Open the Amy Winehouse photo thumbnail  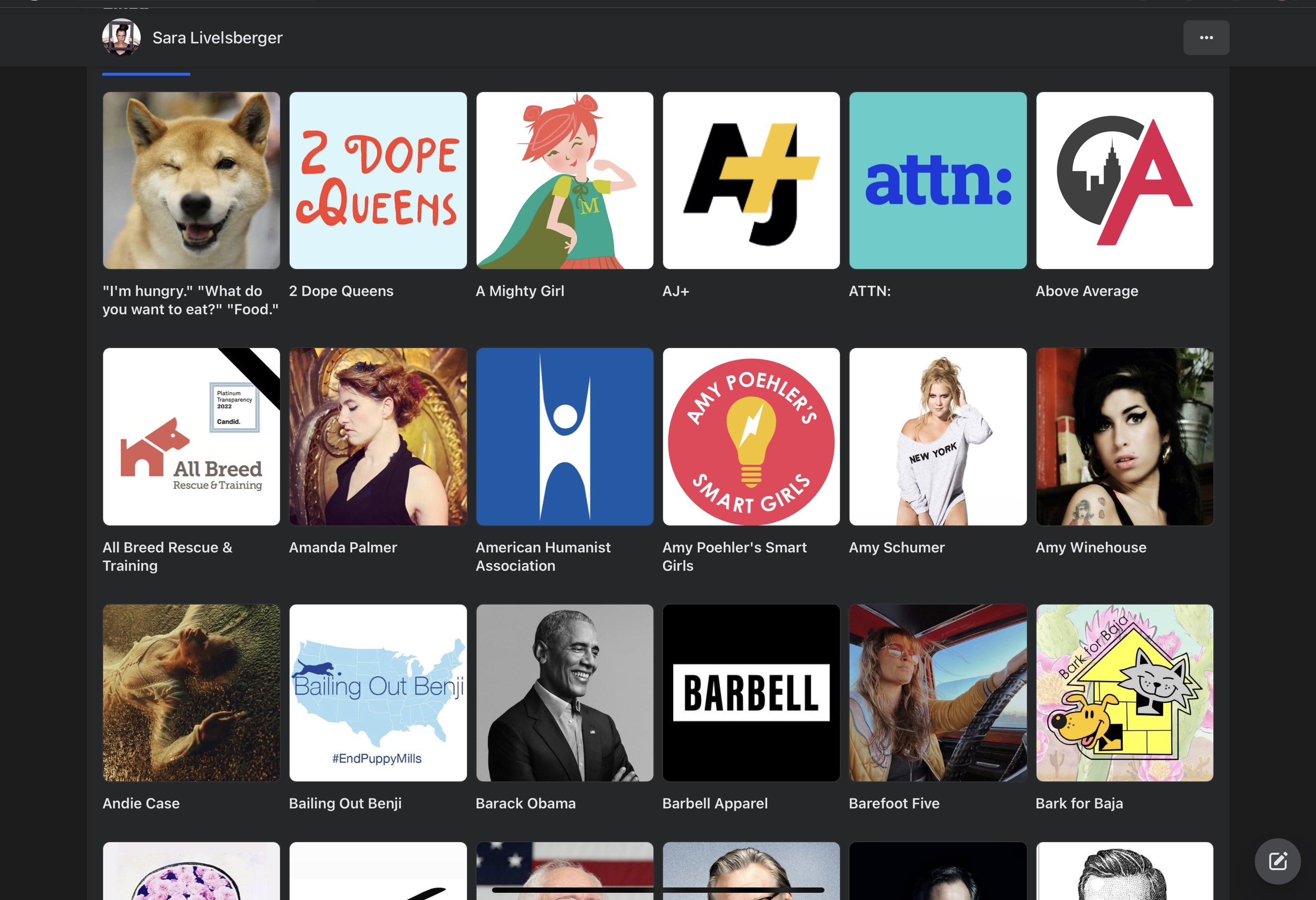coord(1125,437)
